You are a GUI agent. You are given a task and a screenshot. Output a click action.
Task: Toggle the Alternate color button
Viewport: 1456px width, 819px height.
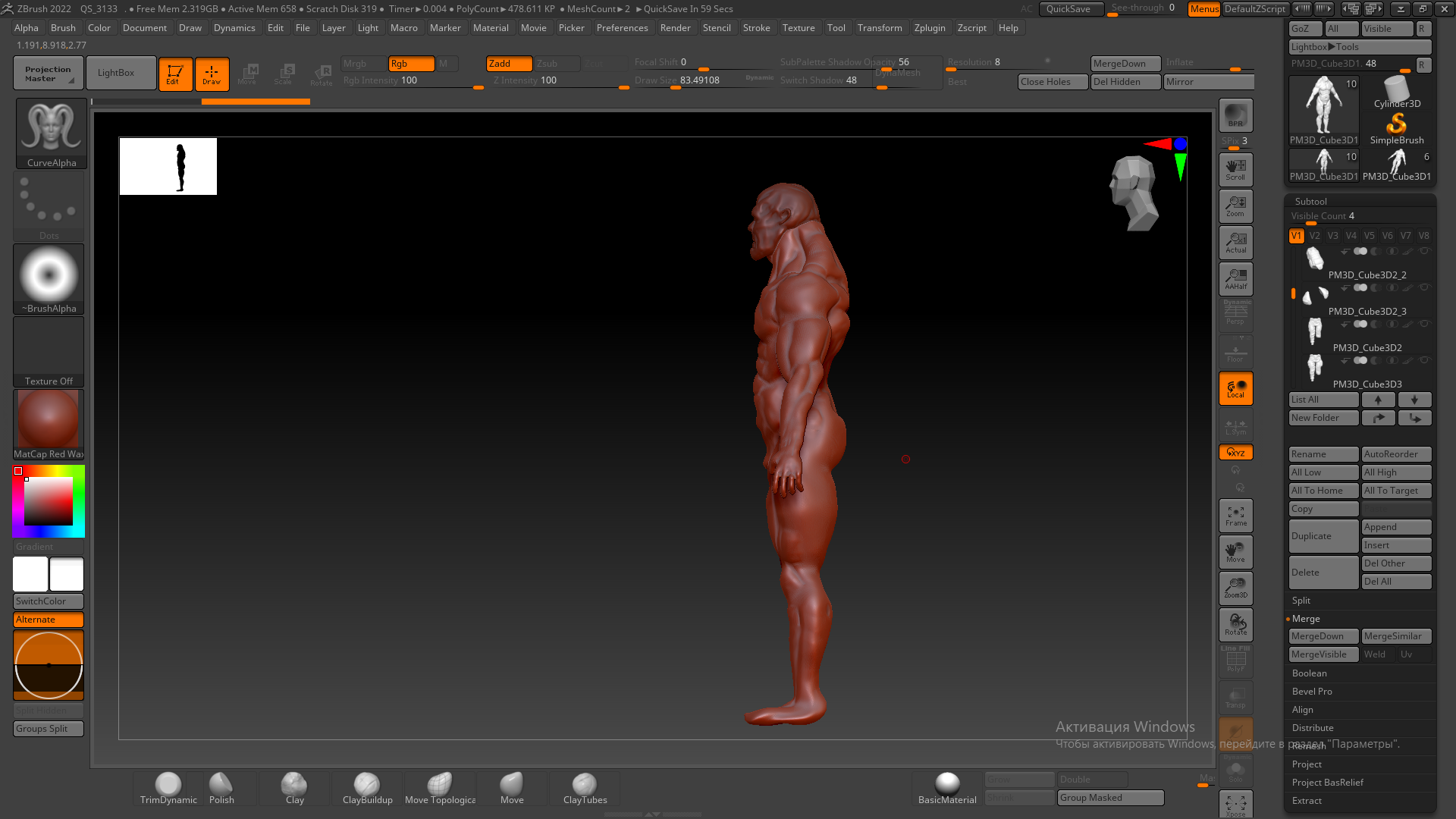[x=49, y=620]
